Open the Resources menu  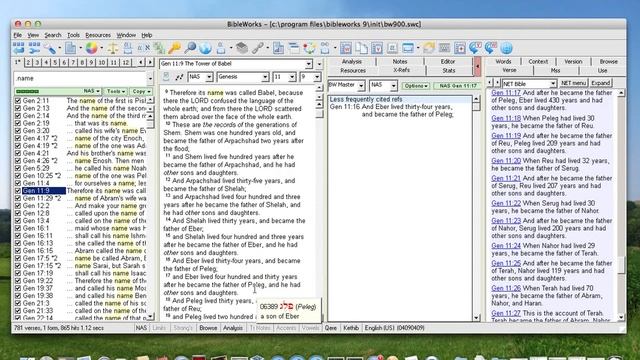tap(98, 35)
